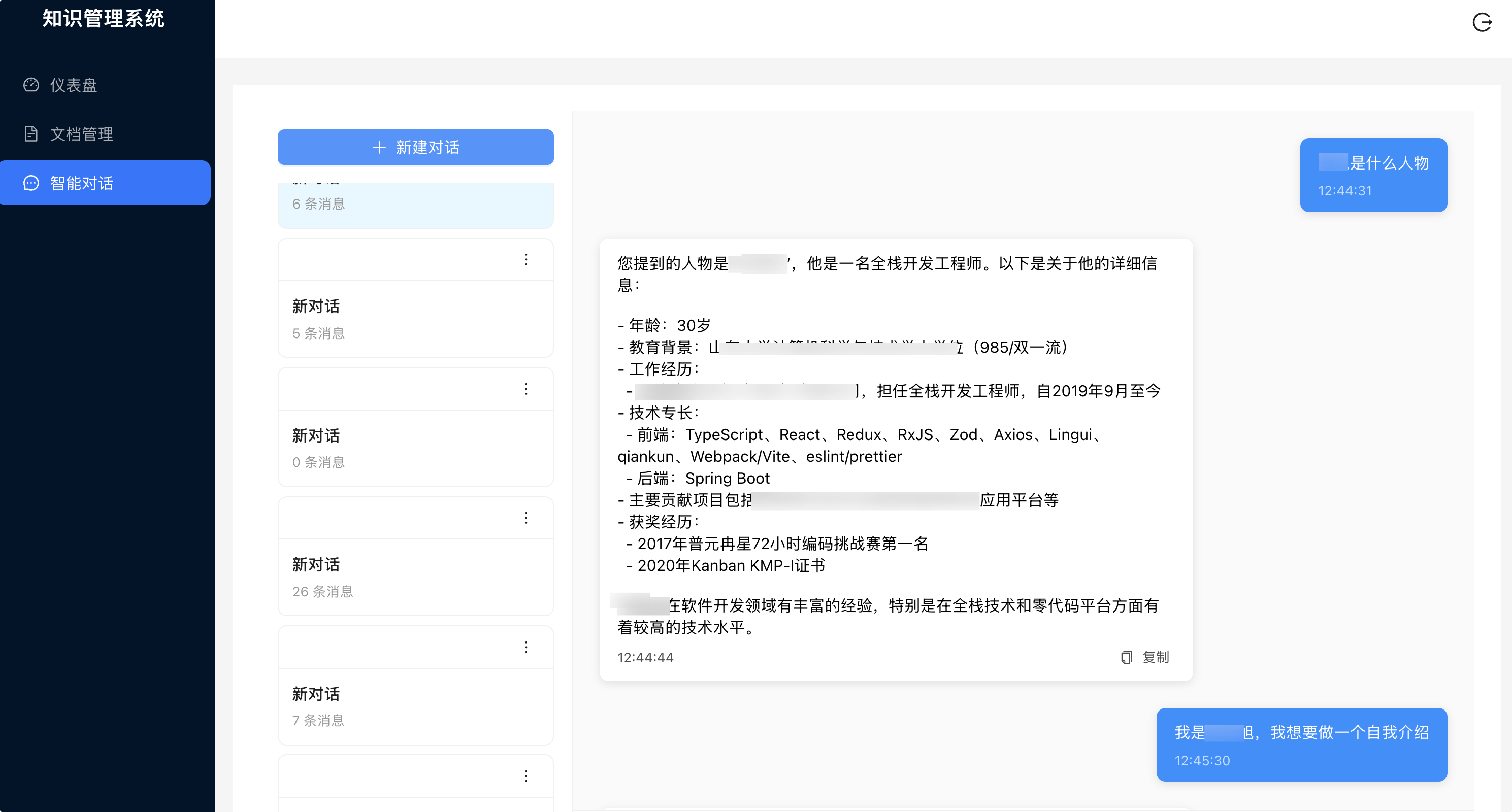Screen dimensions: 1512x812
Task: Expand three-dot menu on the 5条消息 conversation
Action: (526, 259)
